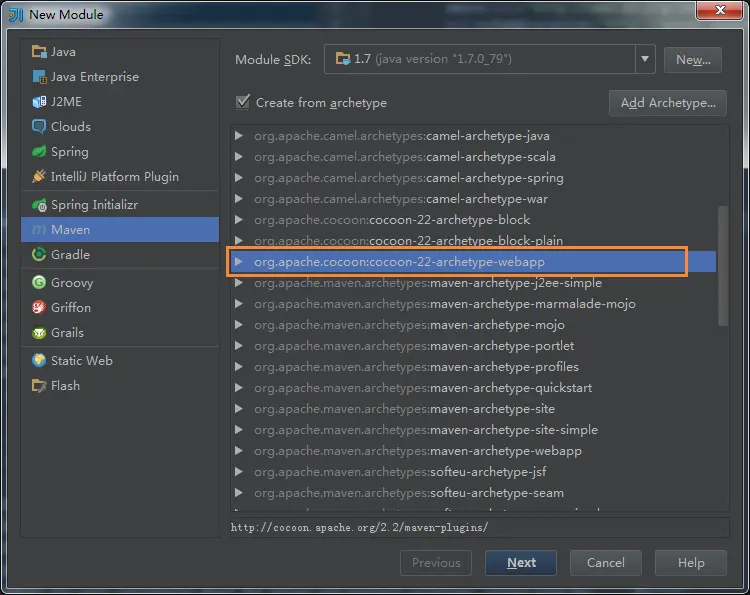Click the Spring Initializr icon

point(39,205)
